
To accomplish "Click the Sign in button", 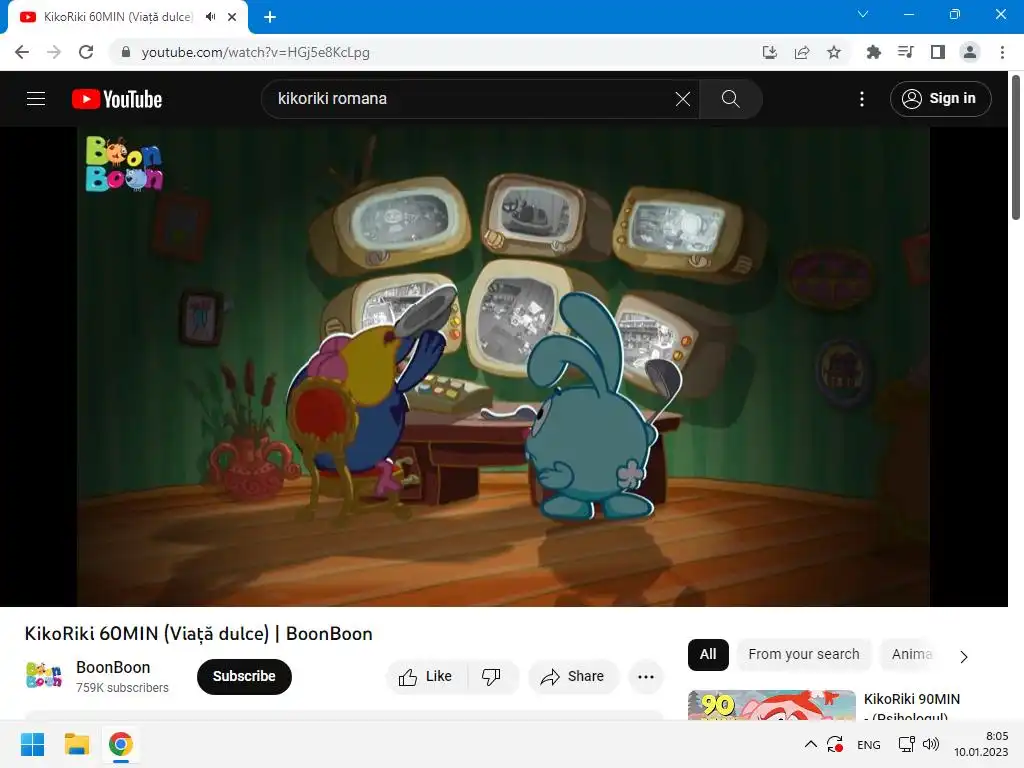I will [940, 99].
